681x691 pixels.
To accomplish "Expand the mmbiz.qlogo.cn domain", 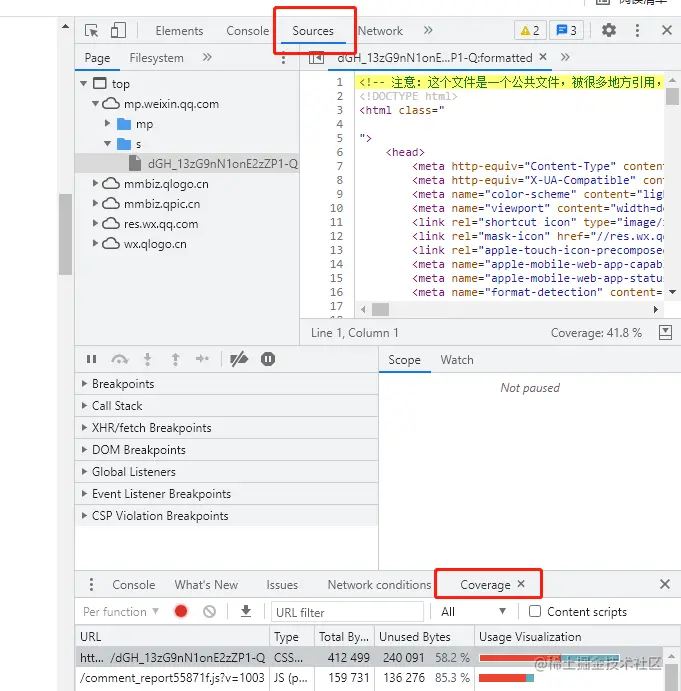I will [95, 183].
